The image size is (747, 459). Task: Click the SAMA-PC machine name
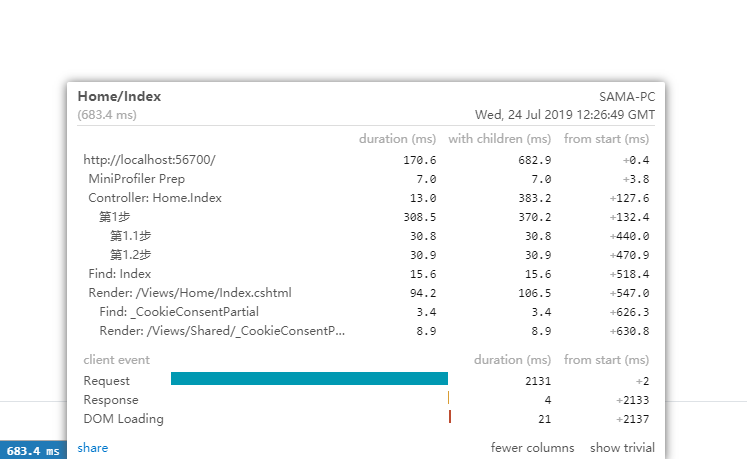pos(627,97)
